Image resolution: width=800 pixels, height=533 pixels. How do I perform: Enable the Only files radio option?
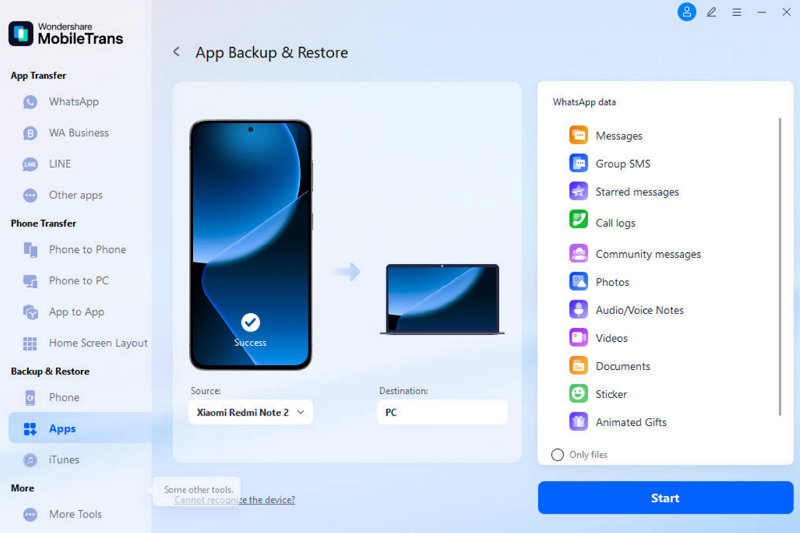point(558,455)
